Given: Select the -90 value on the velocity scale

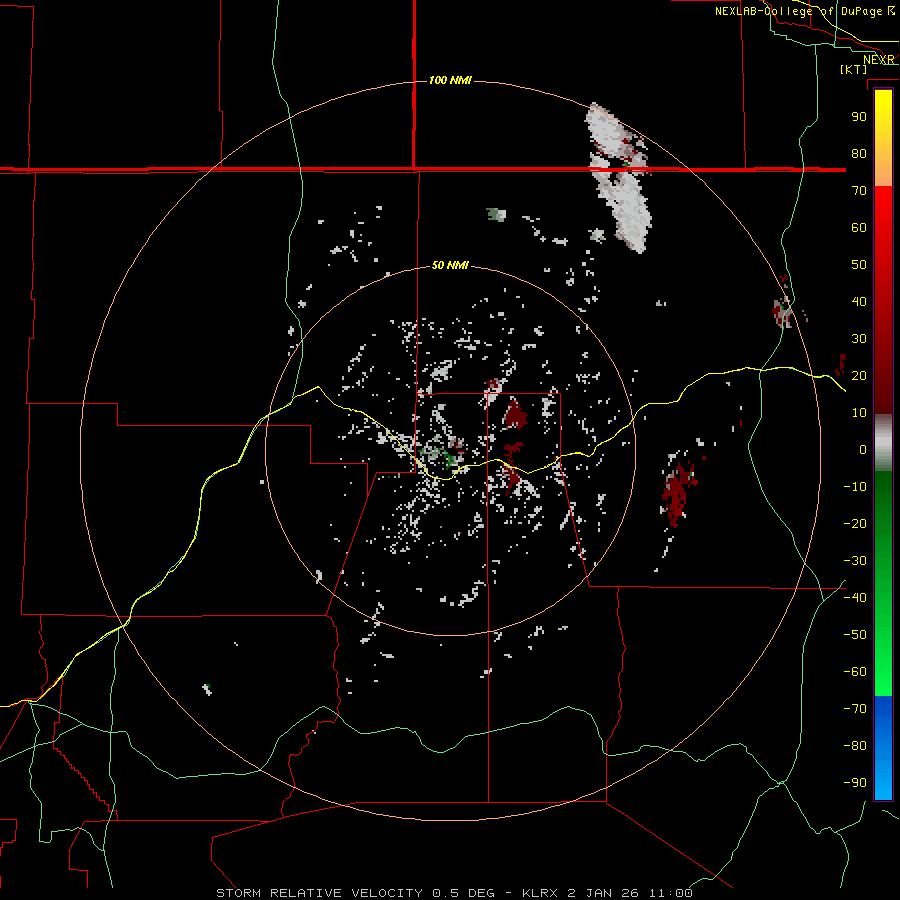Looking at the screenshot, I should pos(855,782).
